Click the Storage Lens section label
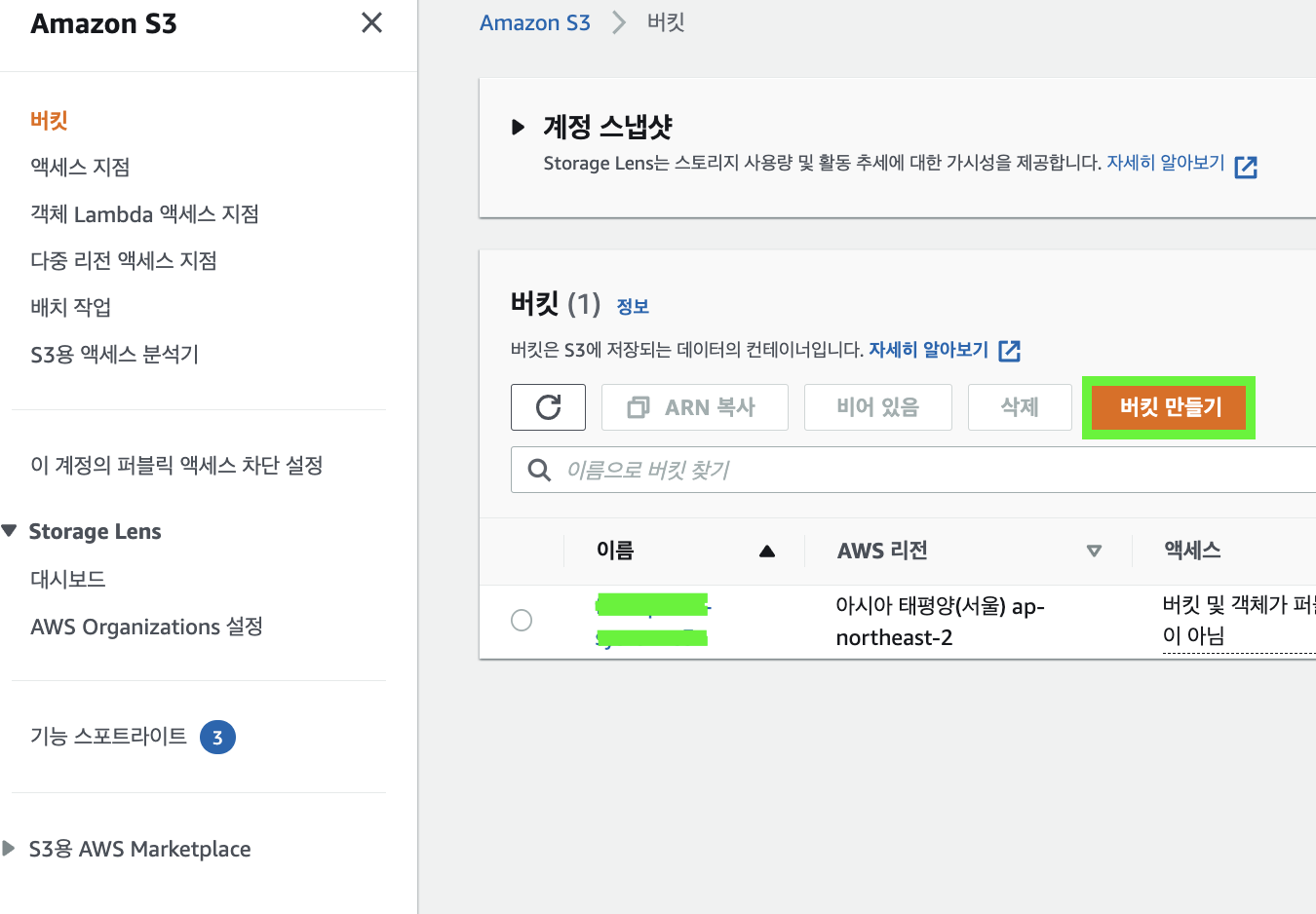Screen dimensions: 1316x914 click(95, 531)
